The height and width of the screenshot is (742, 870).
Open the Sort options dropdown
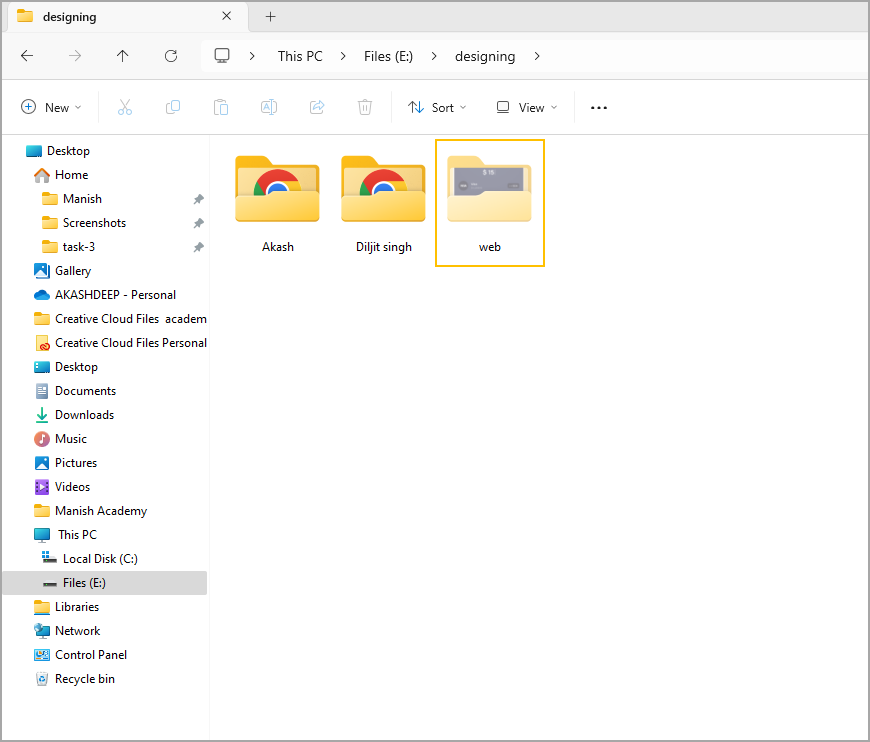[x=439, y=107]
